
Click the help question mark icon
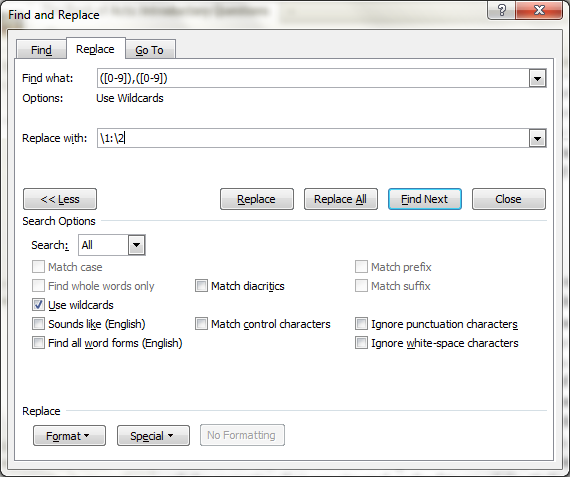pos(501,10)
